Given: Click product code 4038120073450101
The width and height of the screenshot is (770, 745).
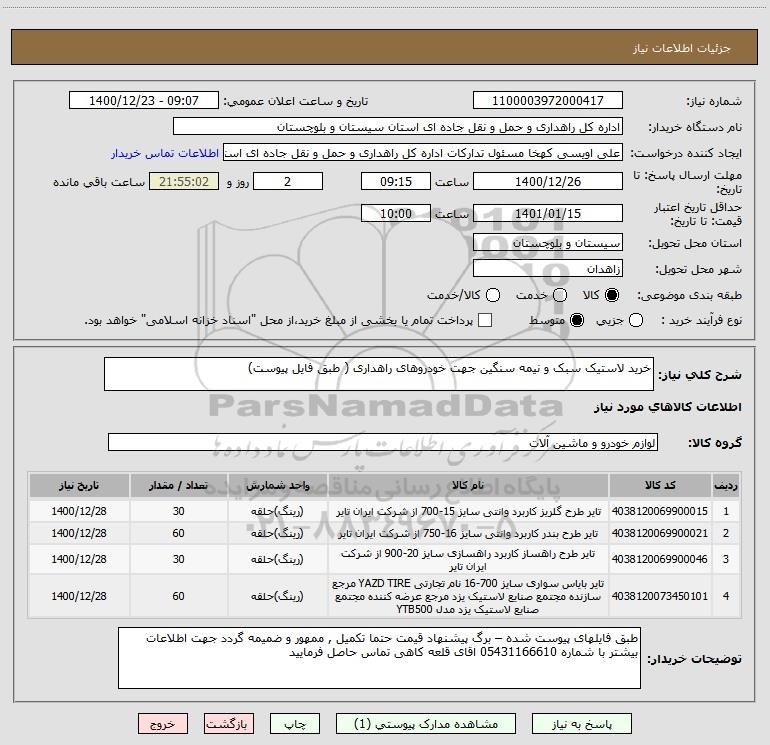Looking at the screenshot, I should 660,596.
